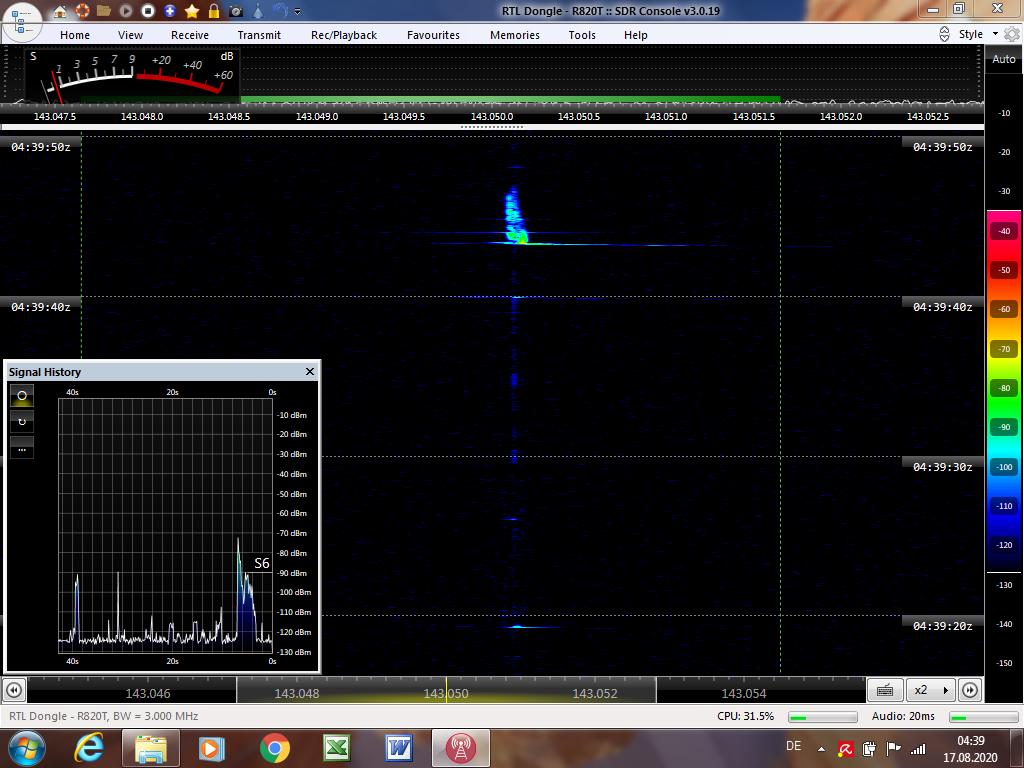Click the splitter dots below frequency scale

click(x=492, y=127)
